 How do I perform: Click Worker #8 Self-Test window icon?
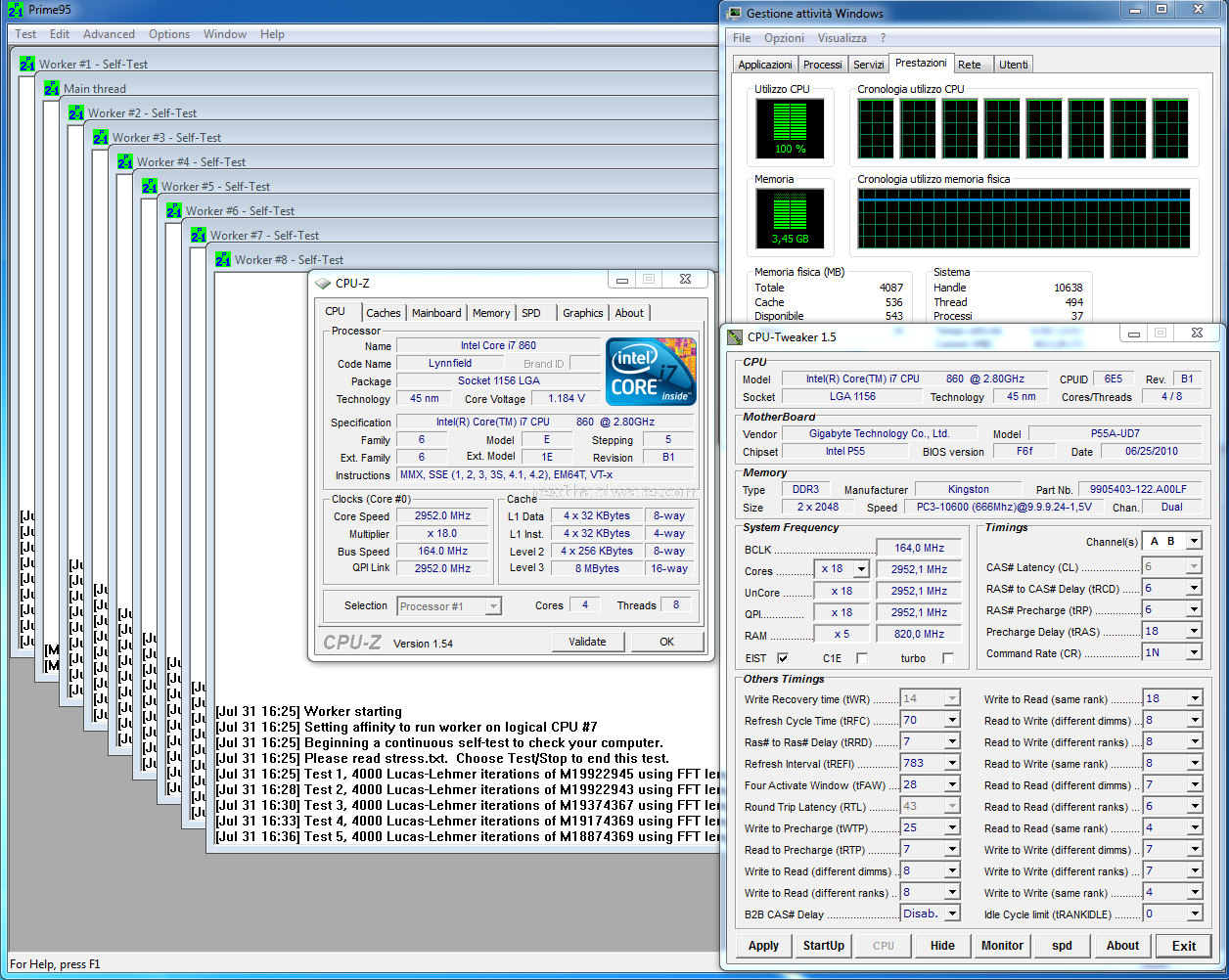coord(223,259)
